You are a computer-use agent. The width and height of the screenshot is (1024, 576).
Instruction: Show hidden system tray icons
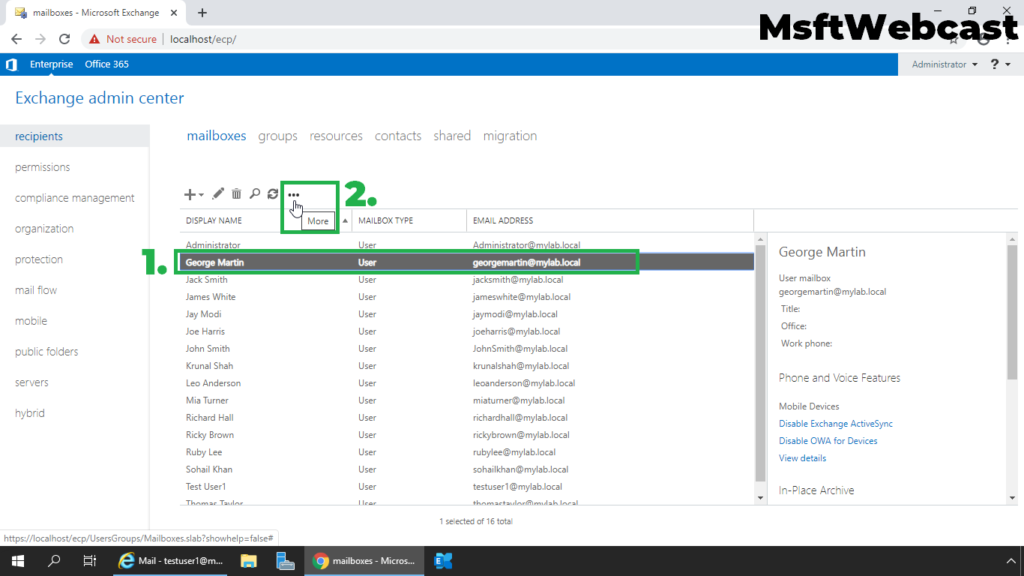(1011, 561)
